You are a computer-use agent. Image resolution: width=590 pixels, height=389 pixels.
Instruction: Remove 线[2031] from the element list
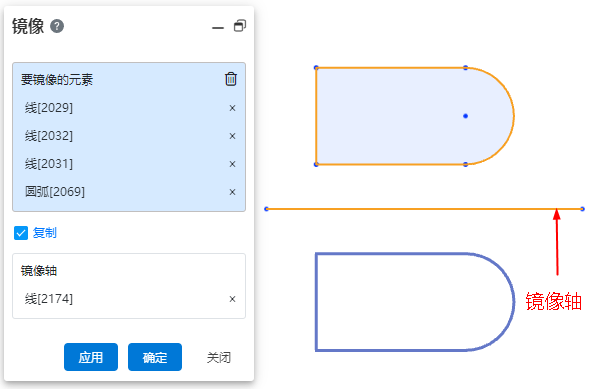pyautogui.click(x=232, y=164)
